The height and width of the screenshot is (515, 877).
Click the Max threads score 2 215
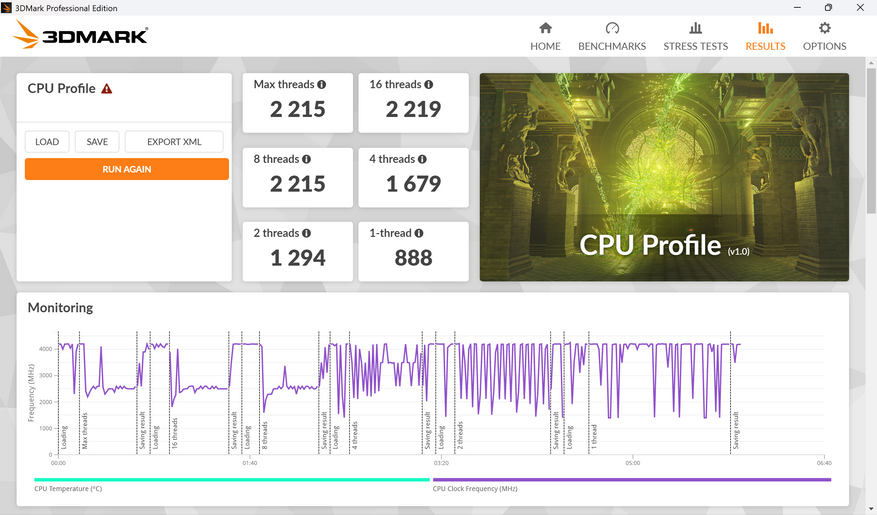pos(298,109)
